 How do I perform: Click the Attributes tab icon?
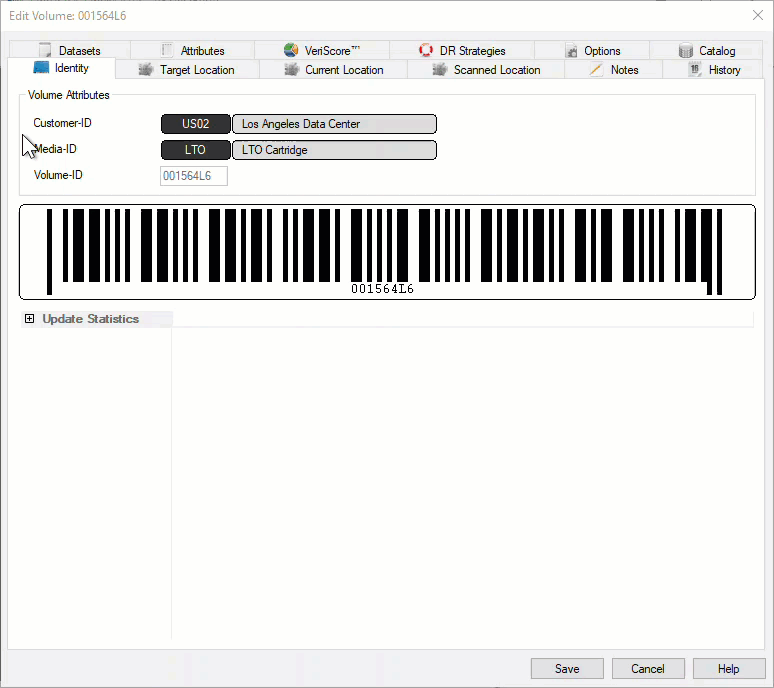[x=167, y=50]
